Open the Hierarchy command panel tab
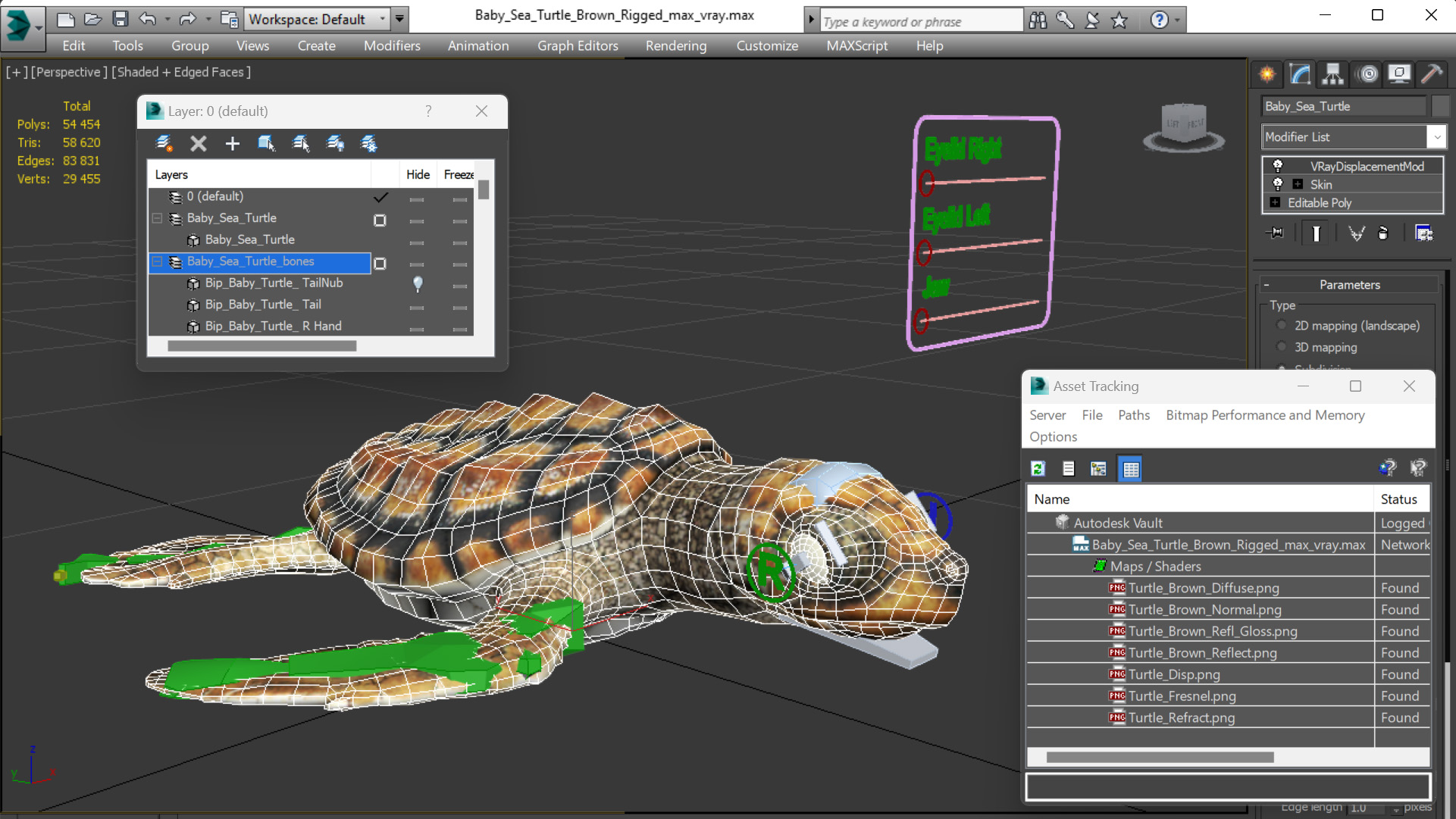The image size is (1456, 819). pyautogui.click(x=1332, y=73)
